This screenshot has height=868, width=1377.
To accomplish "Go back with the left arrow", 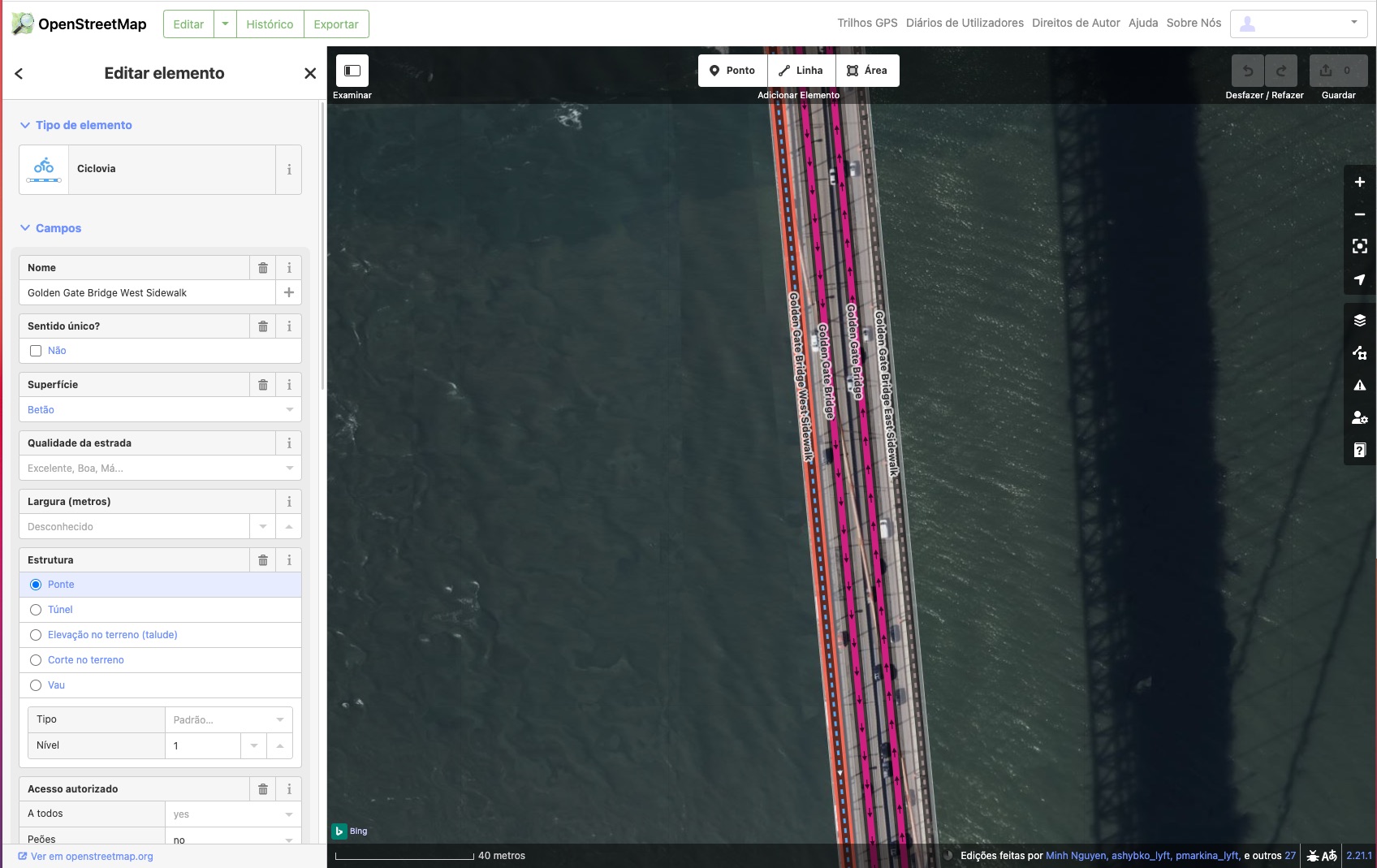I will pos(19,73).
